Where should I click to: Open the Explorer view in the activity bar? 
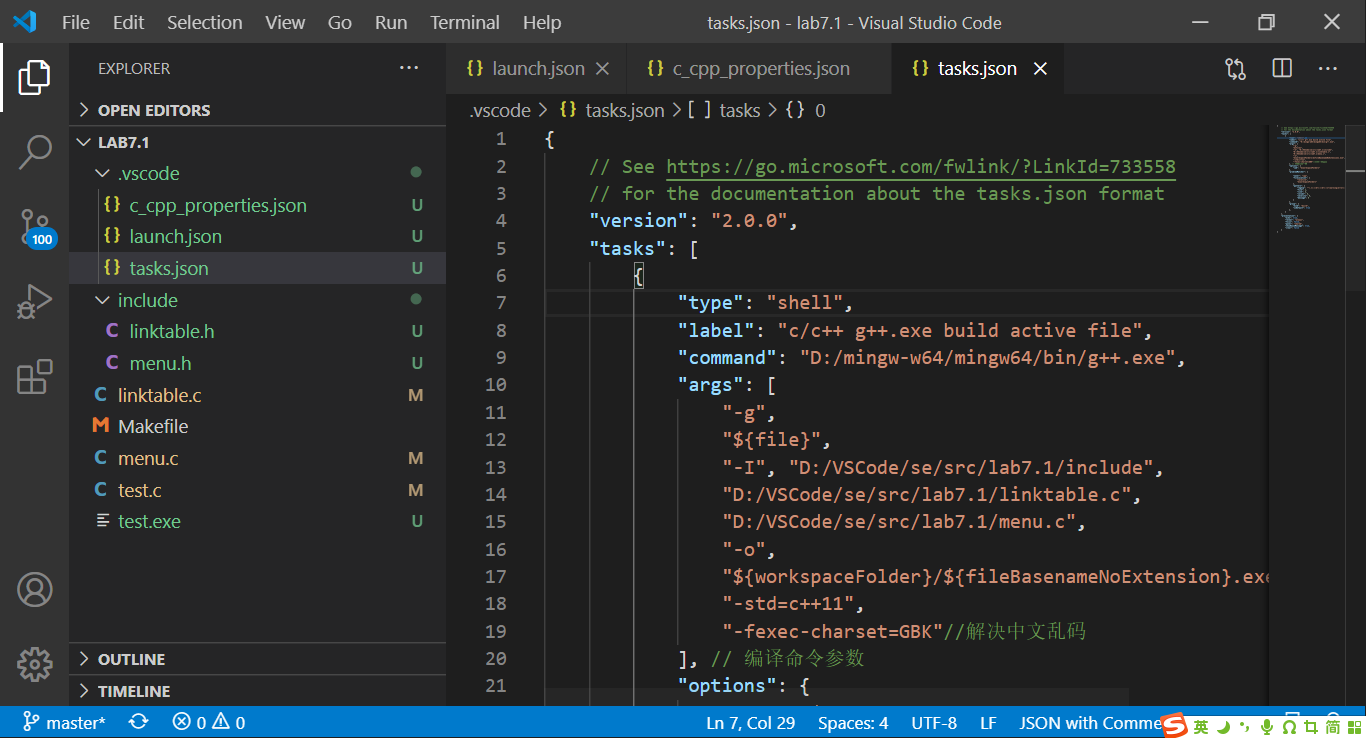[34, 77]
